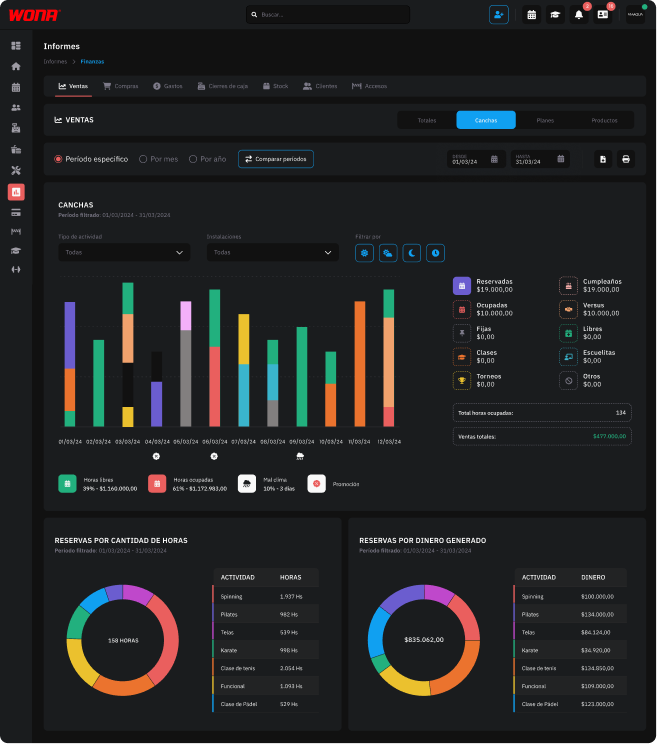Filter by clock time icon
Image resolution: width=657 pixels, height=744 pixels.
[435, 253]
